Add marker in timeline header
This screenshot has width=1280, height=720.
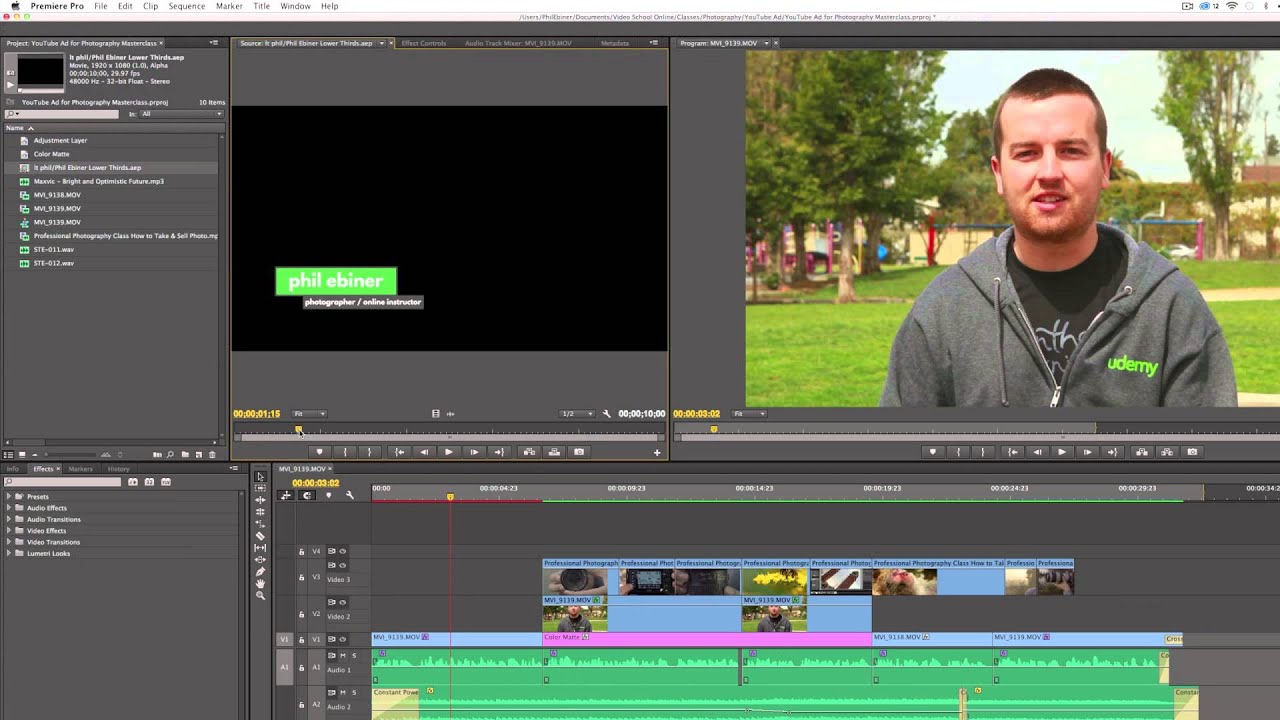[328, 495]
